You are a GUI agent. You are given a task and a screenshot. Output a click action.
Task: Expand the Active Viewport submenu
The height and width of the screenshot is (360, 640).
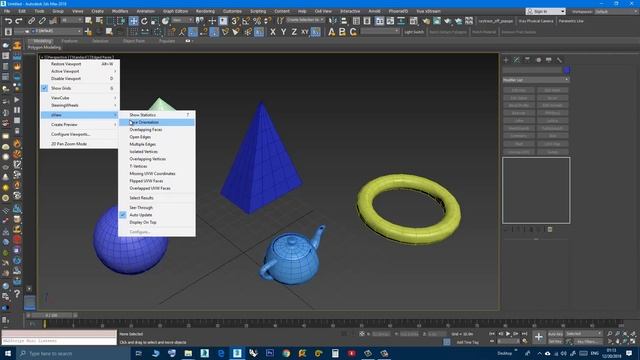tap(80, 71)
